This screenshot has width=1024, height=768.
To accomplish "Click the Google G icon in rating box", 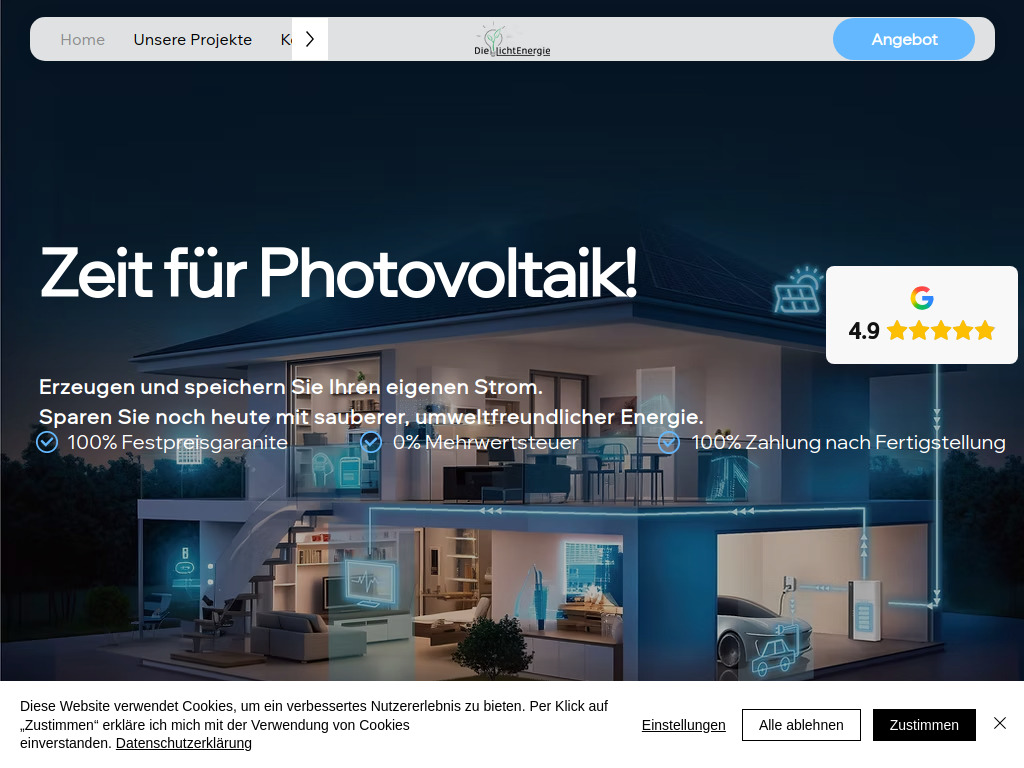I will pyautogui.click(x=922, y=297).
